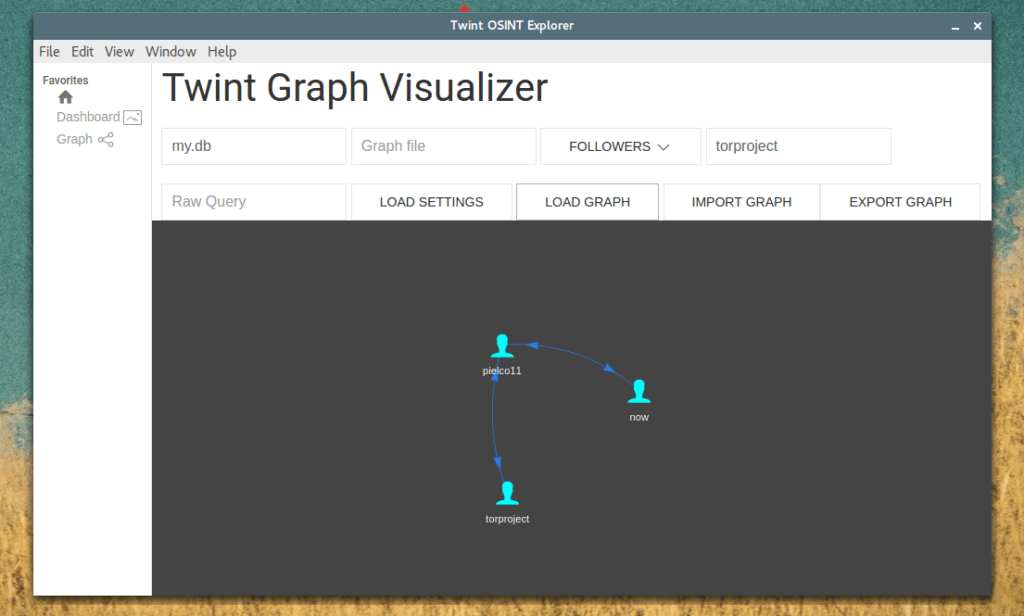
Task: Focus the Raw Query input box
Action: [253, 202]
